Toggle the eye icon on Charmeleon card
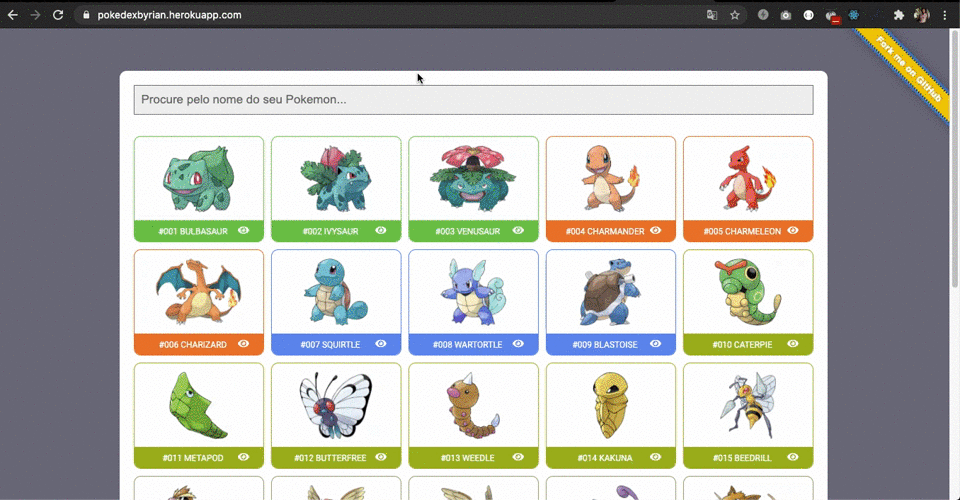Viewport: 960px width, 500px height. [x=793, y=231]
